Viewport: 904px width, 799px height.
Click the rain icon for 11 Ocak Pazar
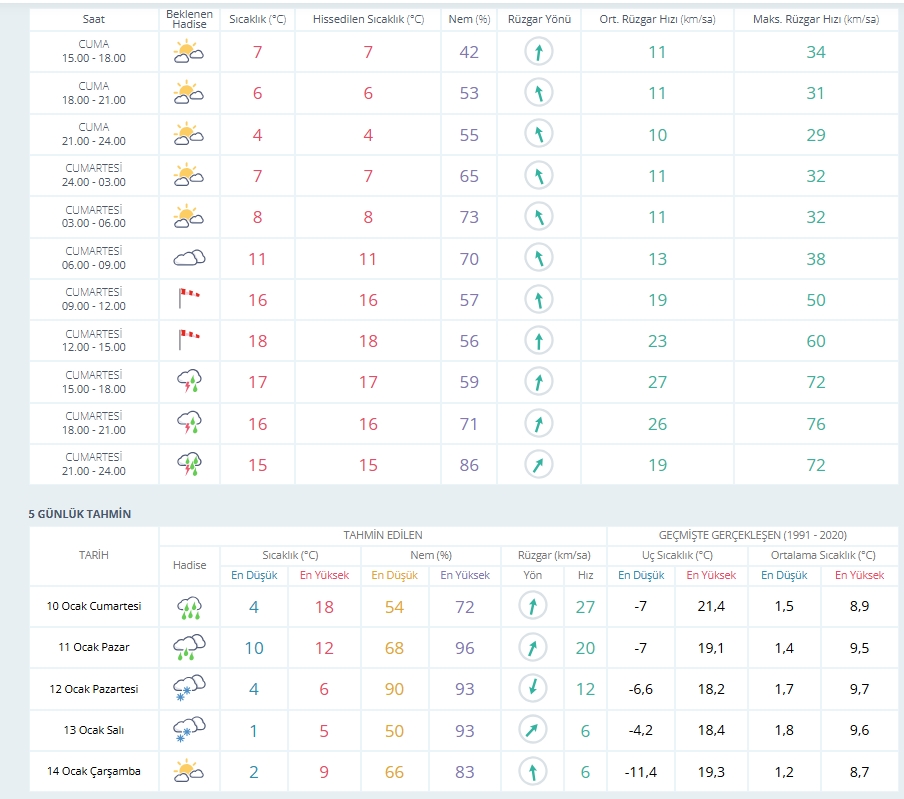(189, 647)
